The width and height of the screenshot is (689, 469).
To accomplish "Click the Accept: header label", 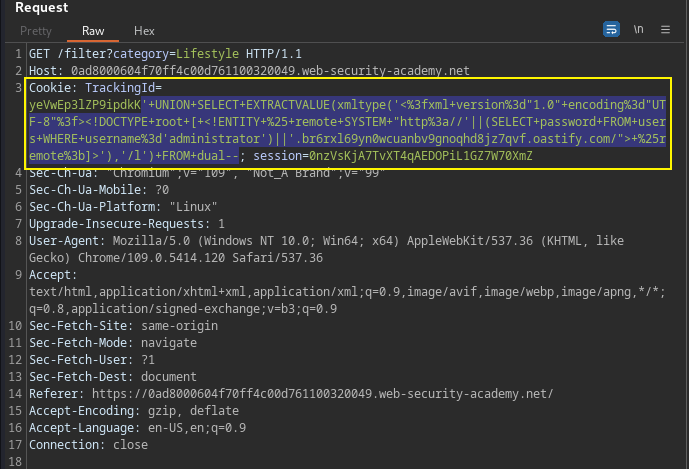I will tap(53, 275).
